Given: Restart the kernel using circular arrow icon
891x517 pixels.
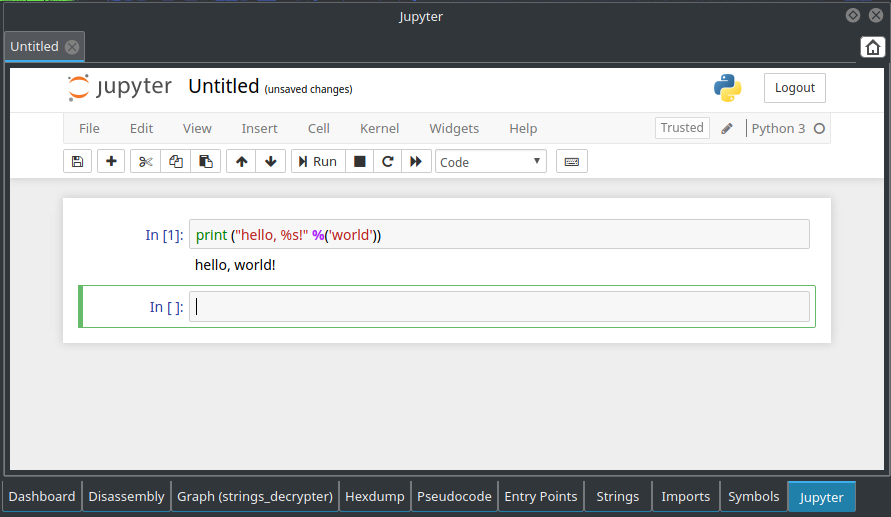Looking at the screenshot, I should [388, 161].
